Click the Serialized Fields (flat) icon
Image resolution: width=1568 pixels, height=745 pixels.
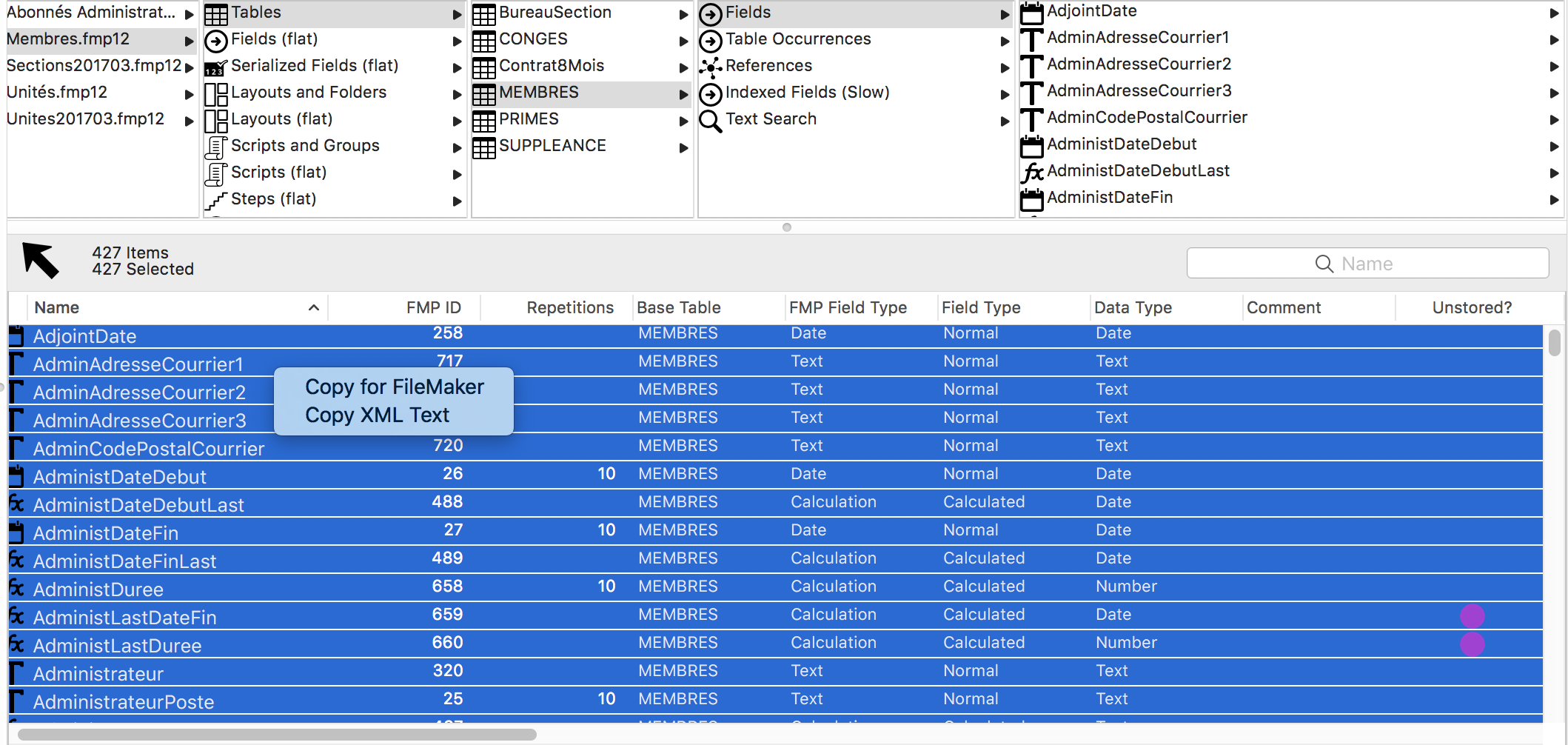215,67
